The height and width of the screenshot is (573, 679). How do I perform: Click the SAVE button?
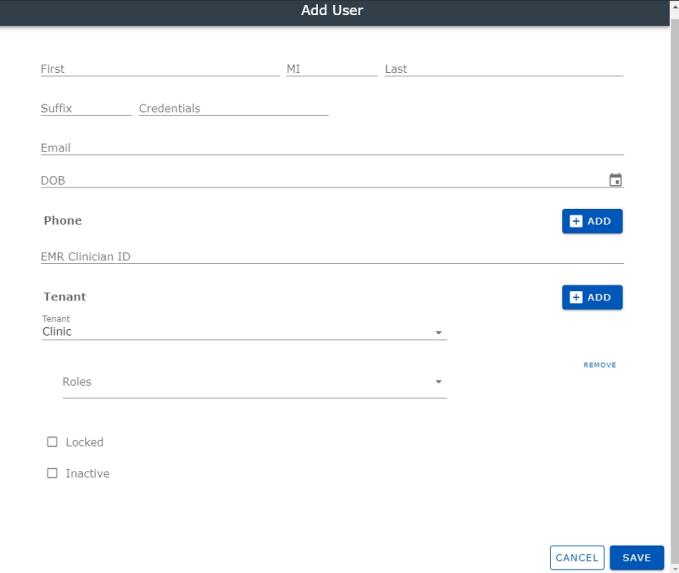point(636,557)
